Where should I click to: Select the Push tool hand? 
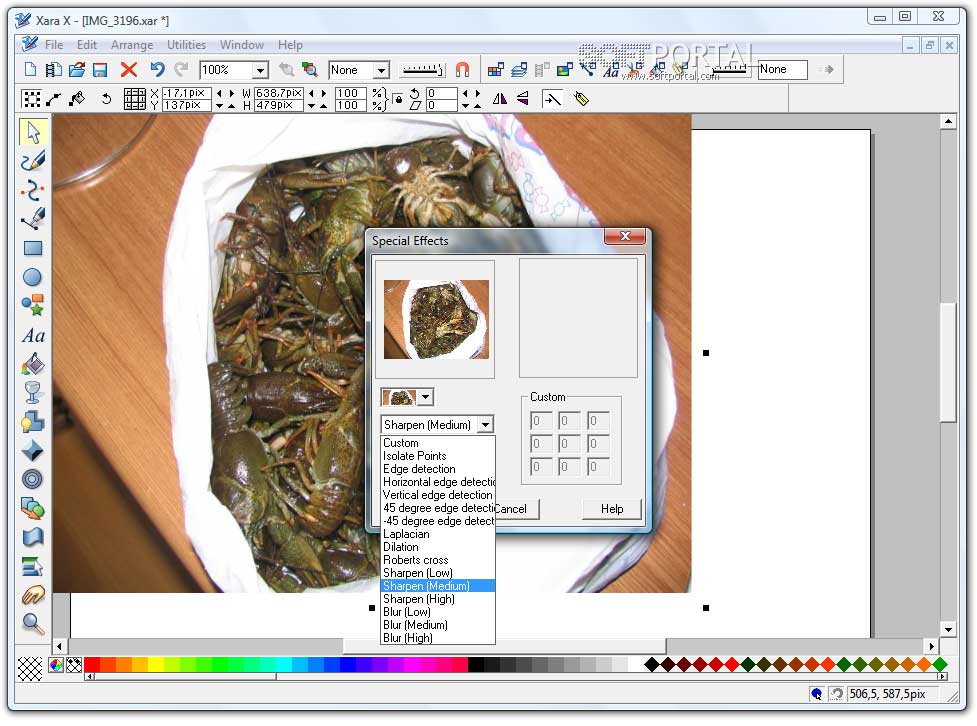(x=32, y=595)
